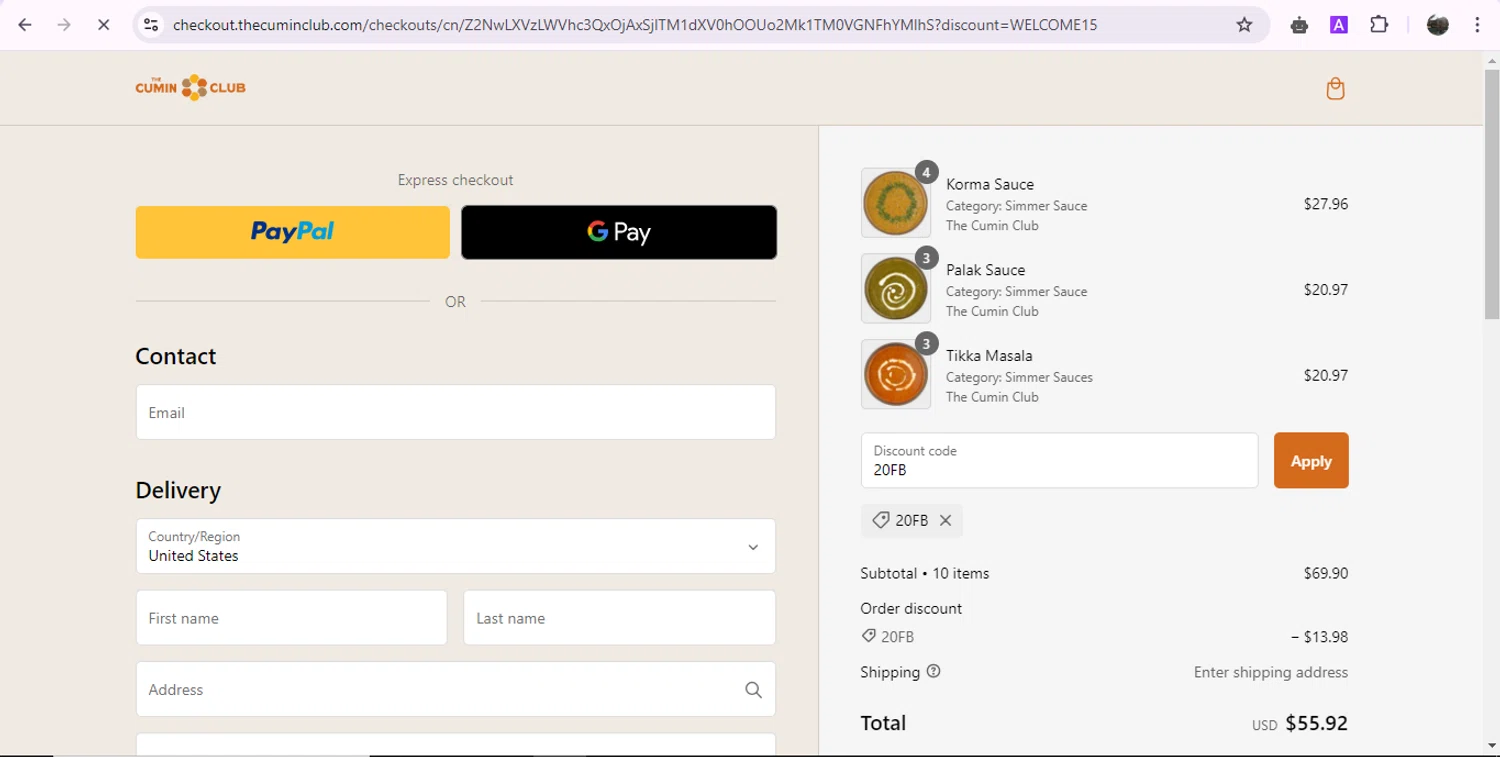Pay with PayPal express checkout

(x=292, y=232)
